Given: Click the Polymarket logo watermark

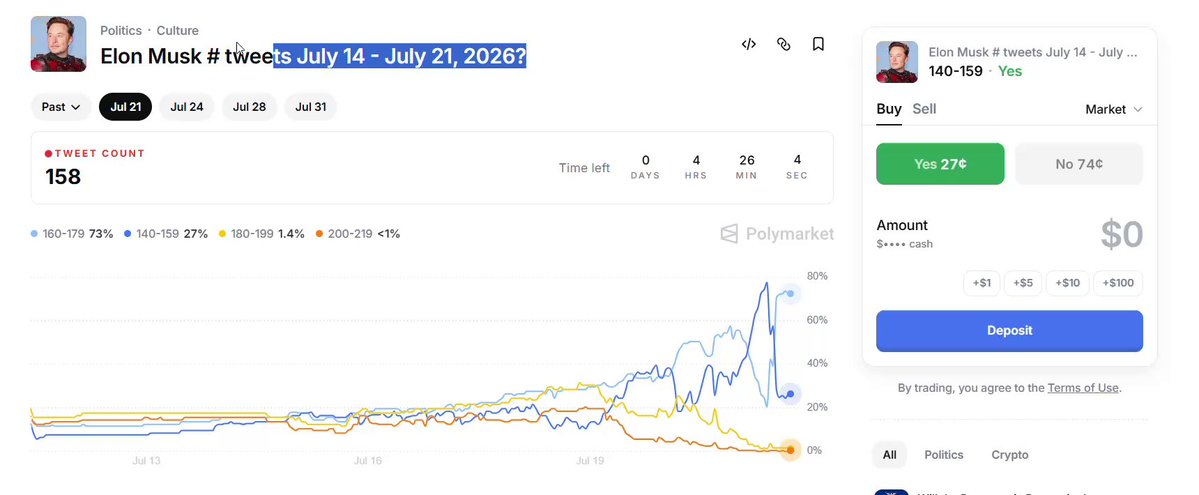Looking at the screenshot, I should pos(777,233).
